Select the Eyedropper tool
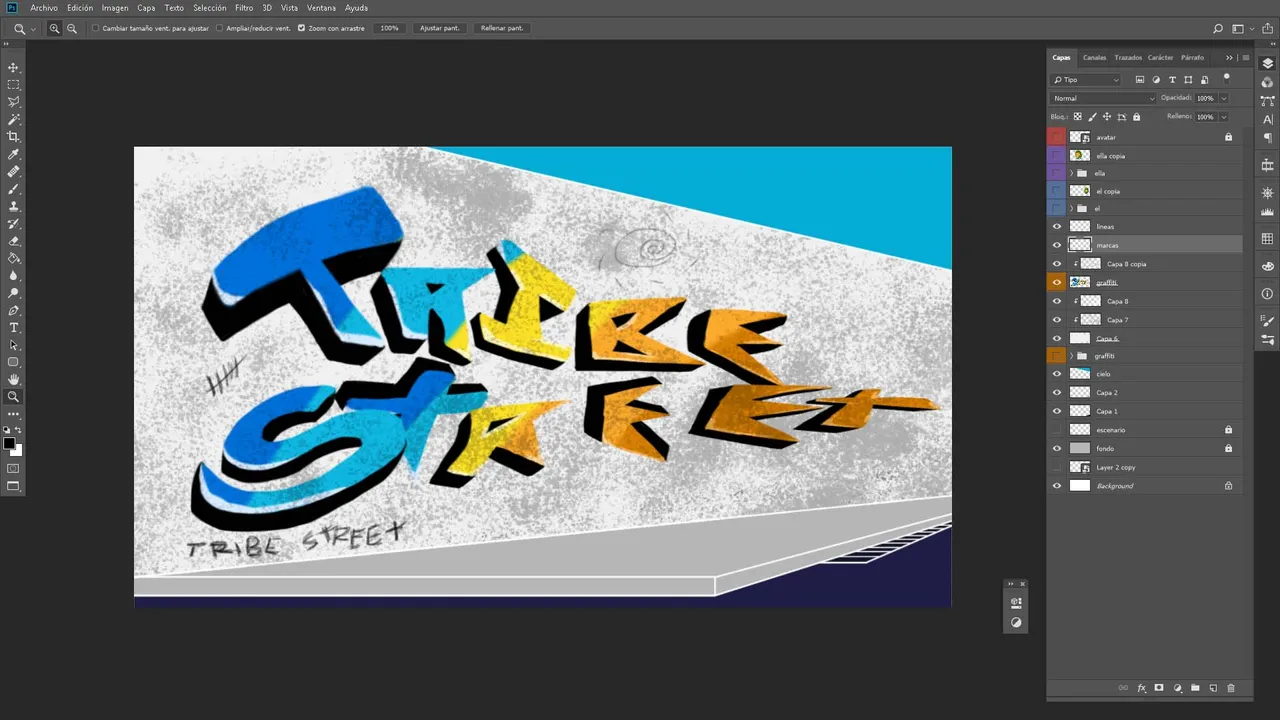The width and height of the screenshot is (1280, 720). [x=13, y=154]
